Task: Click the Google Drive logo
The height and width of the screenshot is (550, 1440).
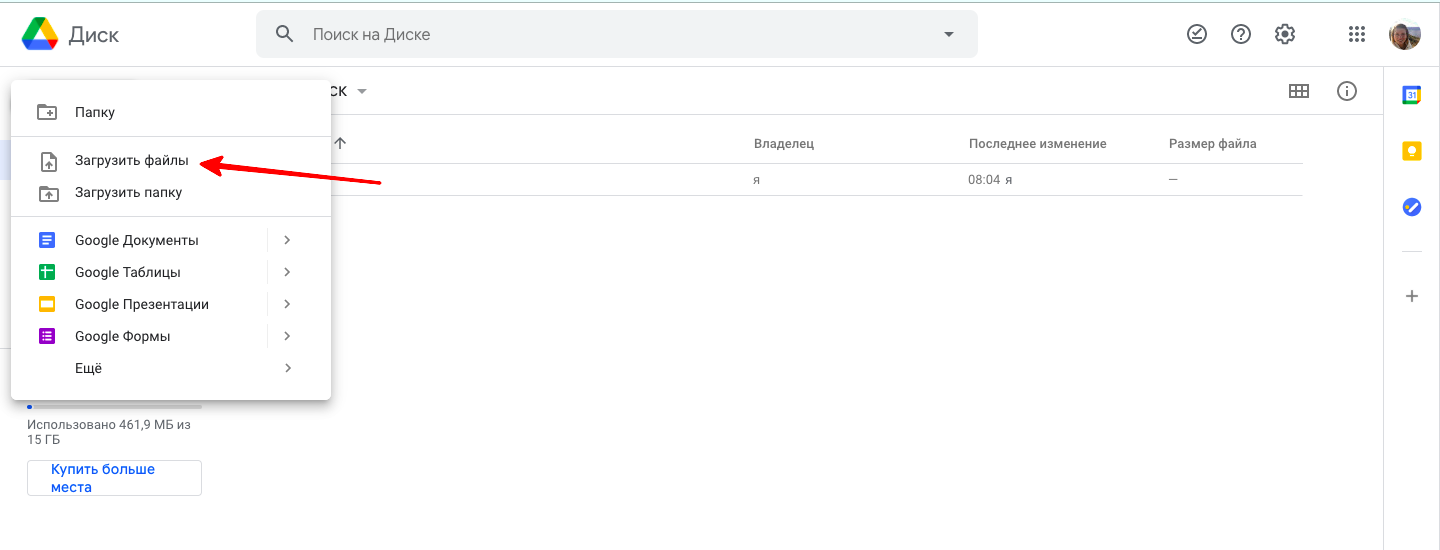Action: pos(40,34)
